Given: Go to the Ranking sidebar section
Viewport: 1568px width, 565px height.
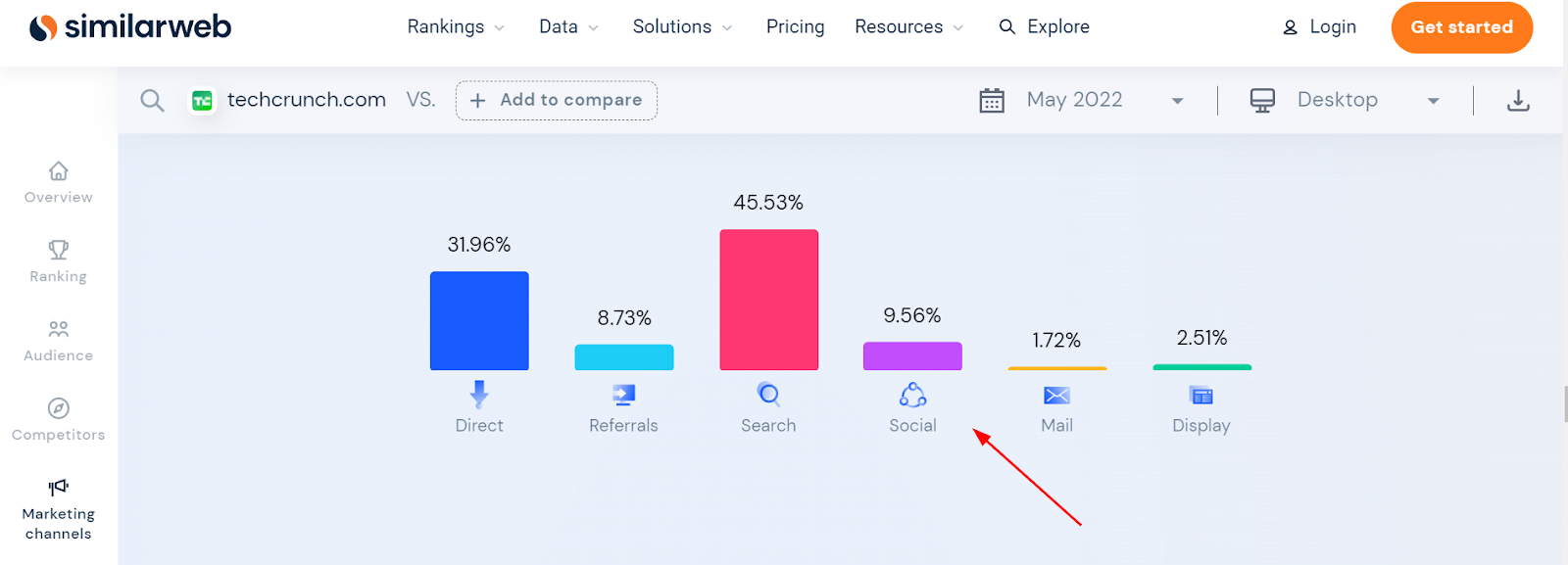Looking at the screenshot, I should 59,261.
